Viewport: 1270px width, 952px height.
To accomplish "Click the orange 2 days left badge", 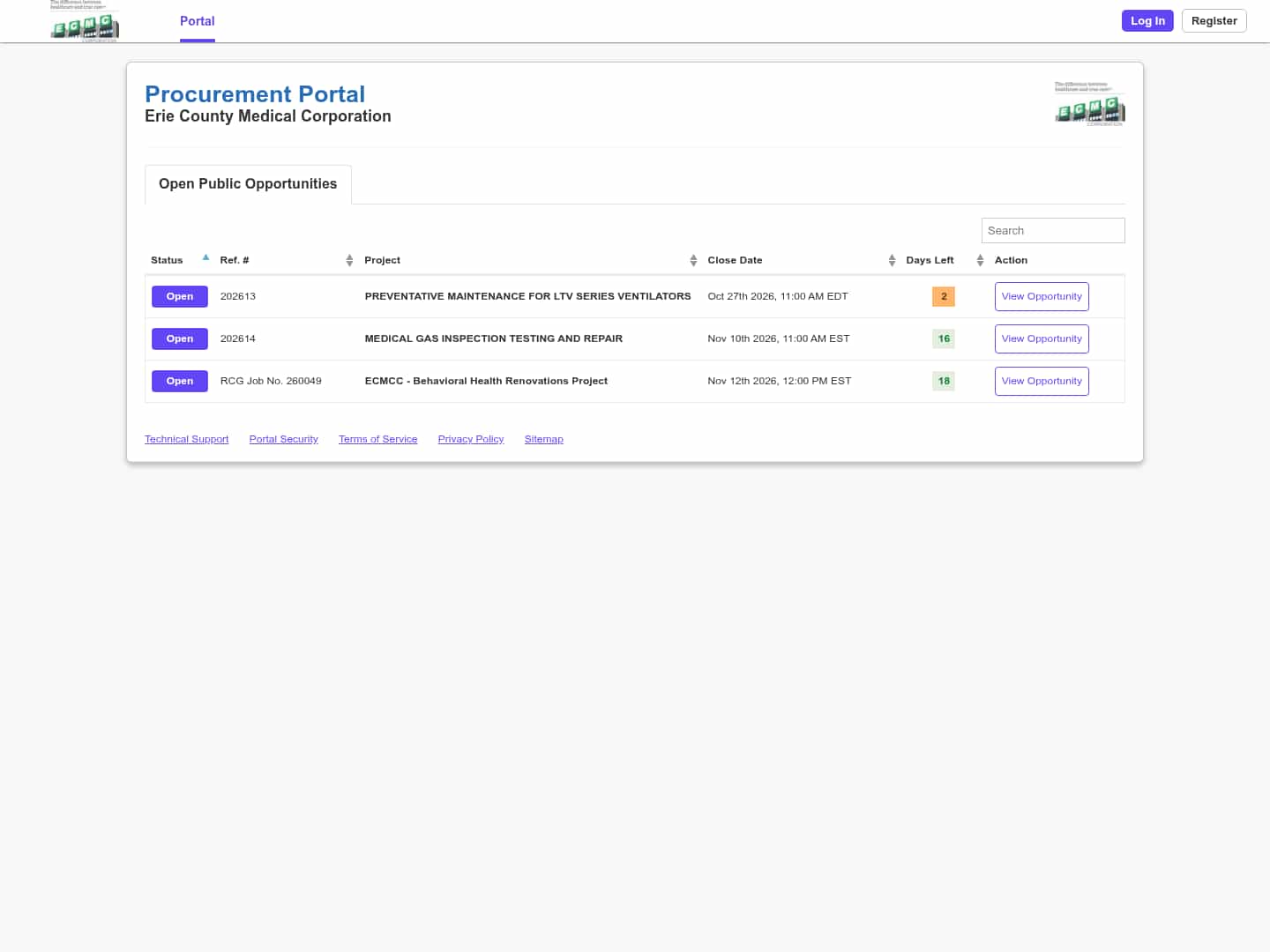I will point(944,296).
